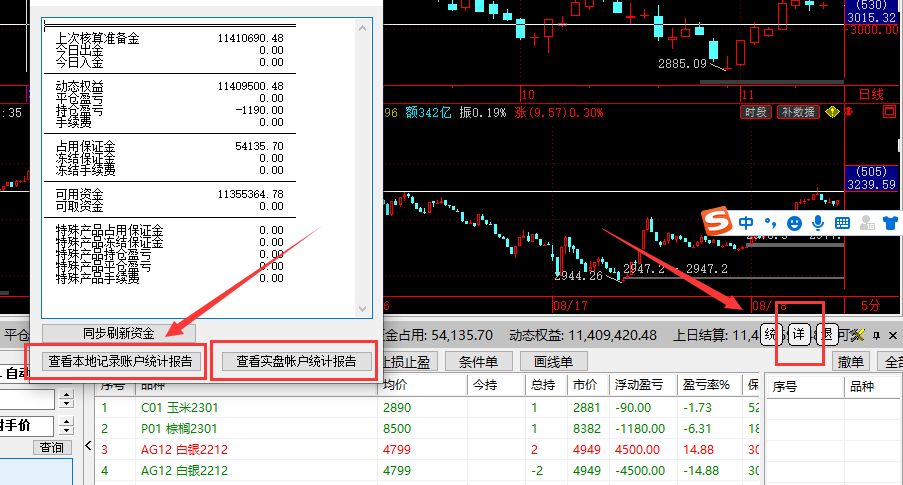Screen dimensions: 903x485
Task: Click the 总持 column header
Action: [x=547, y=385]
